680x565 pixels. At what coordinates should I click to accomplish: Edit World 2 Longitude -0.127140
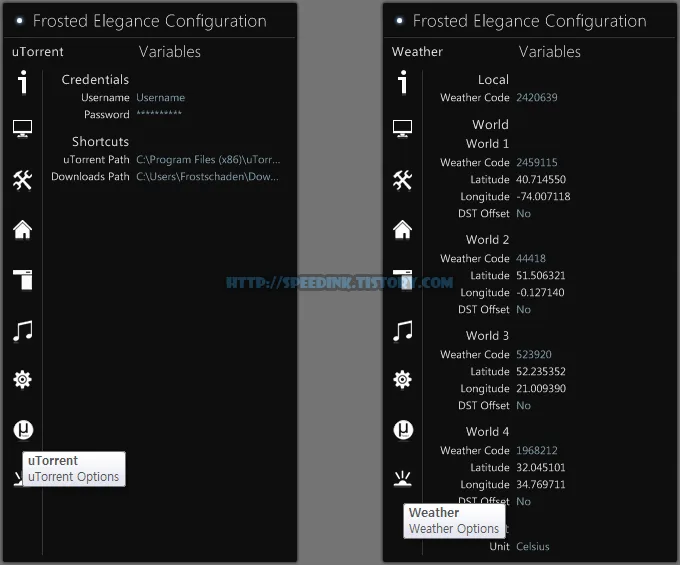[540, 292]
